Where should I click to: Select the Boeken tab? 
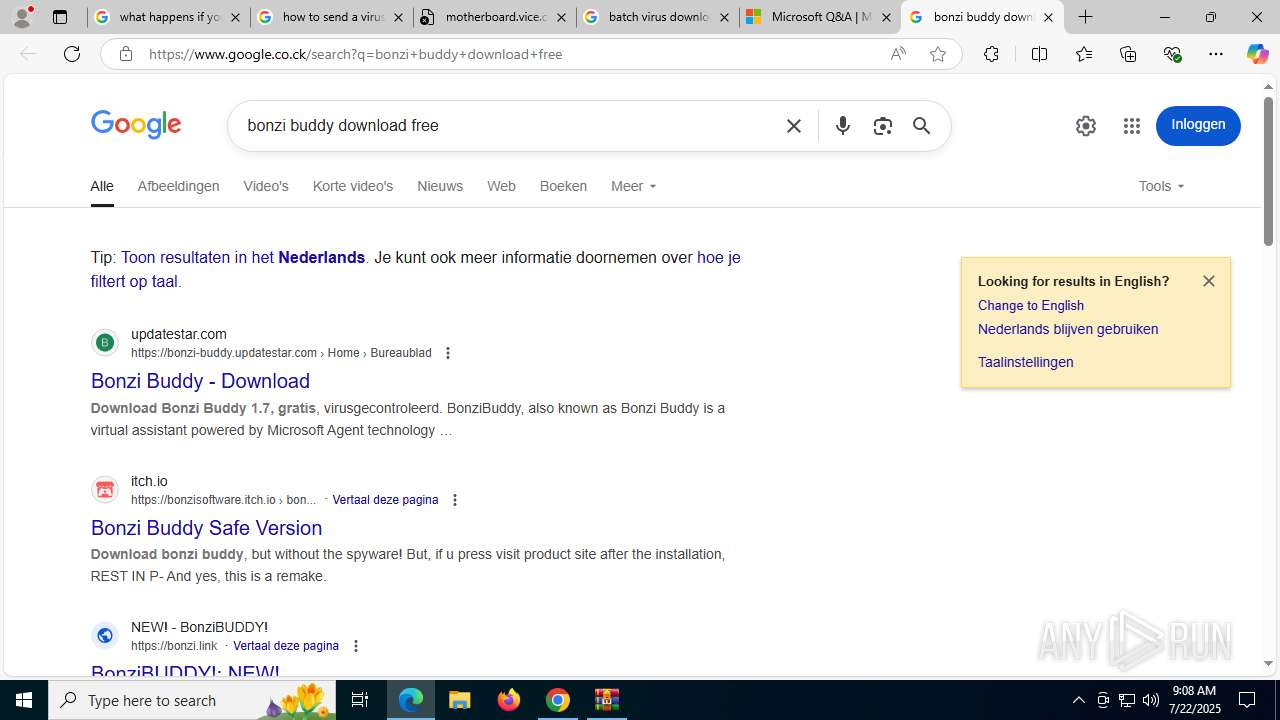[563, 186]
